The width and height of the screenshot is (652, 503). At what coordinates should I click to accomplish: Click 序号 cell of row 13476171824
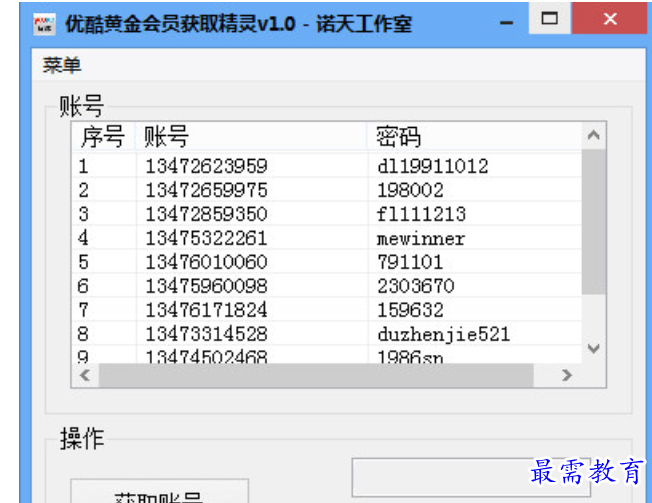pyautogui.click(x=83, y=310)
